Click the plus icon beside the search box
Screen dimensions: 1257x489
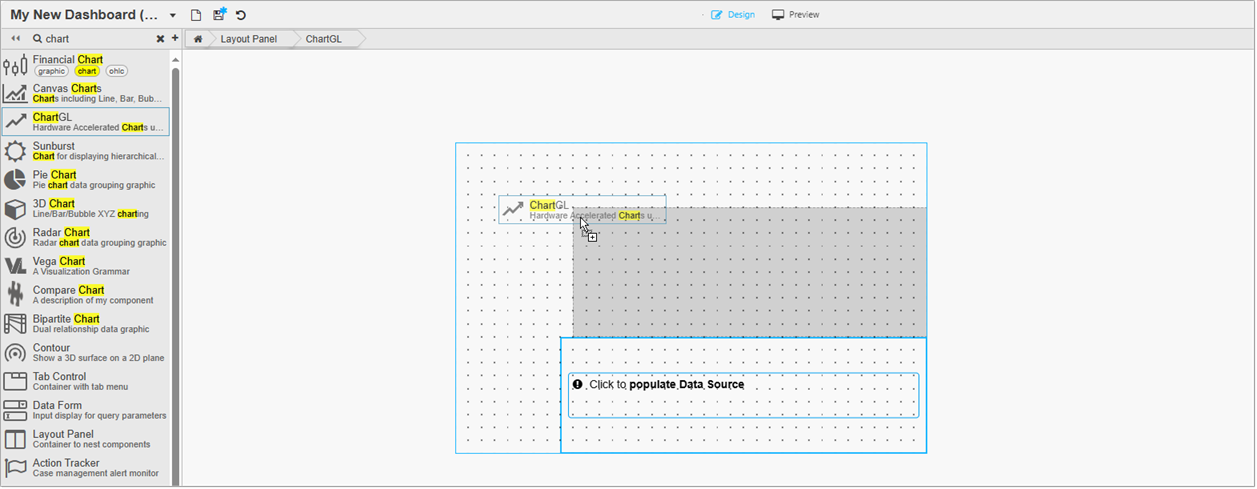click(x=175, y=38)
